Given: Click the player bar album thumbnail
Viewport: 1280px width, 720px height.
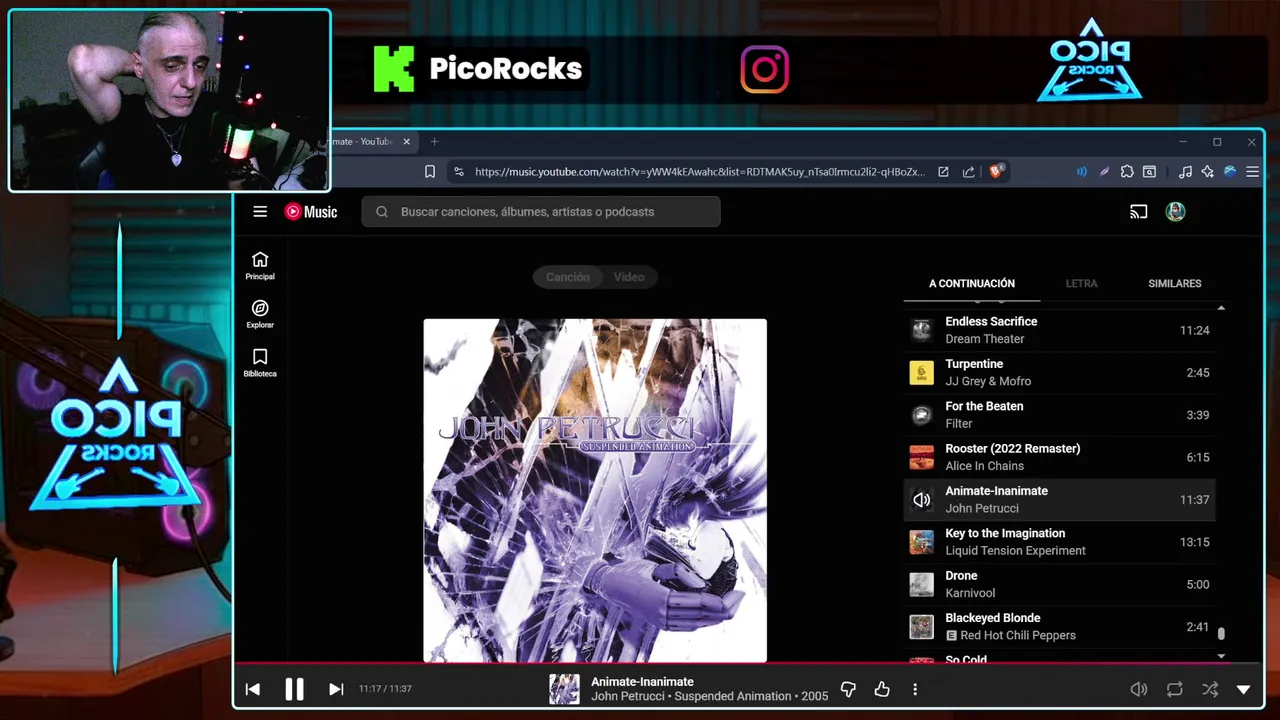Looking at the screenshot, I should click(564, 689).
